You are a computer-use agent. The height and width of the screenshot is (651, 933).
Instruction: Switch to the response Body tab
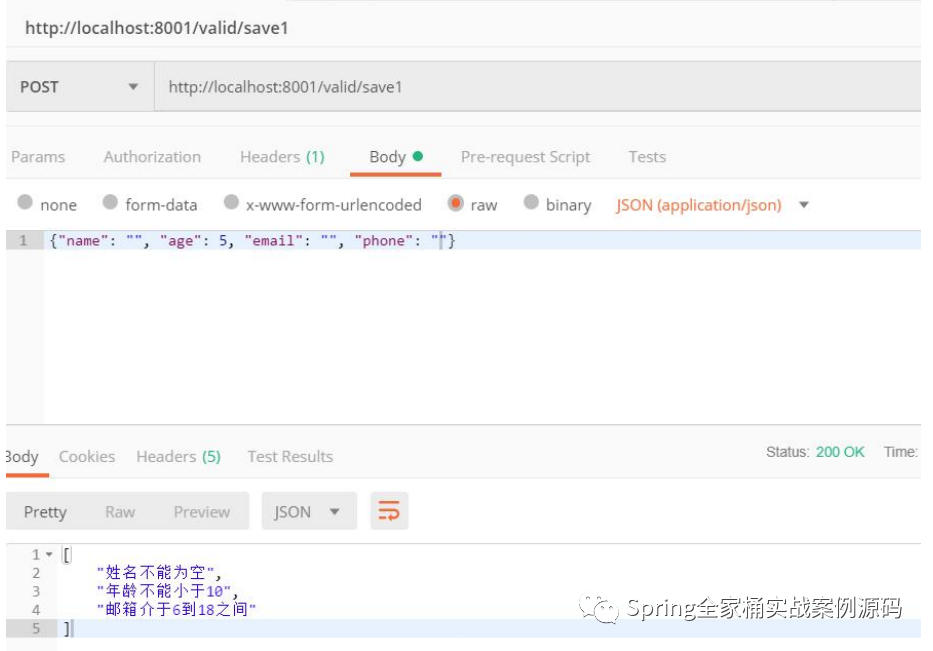[x=23, y=456]
